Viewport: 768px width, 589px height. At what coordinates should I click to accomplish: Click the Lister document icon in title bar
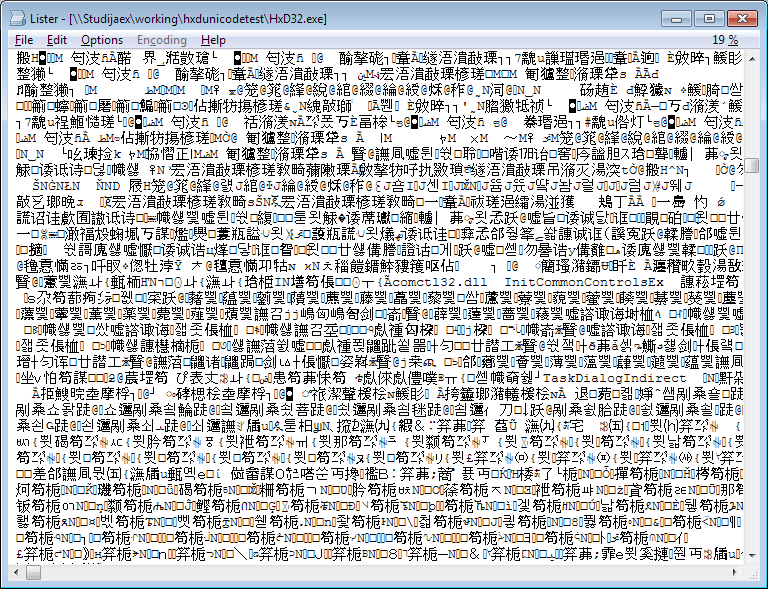(18, 19)
